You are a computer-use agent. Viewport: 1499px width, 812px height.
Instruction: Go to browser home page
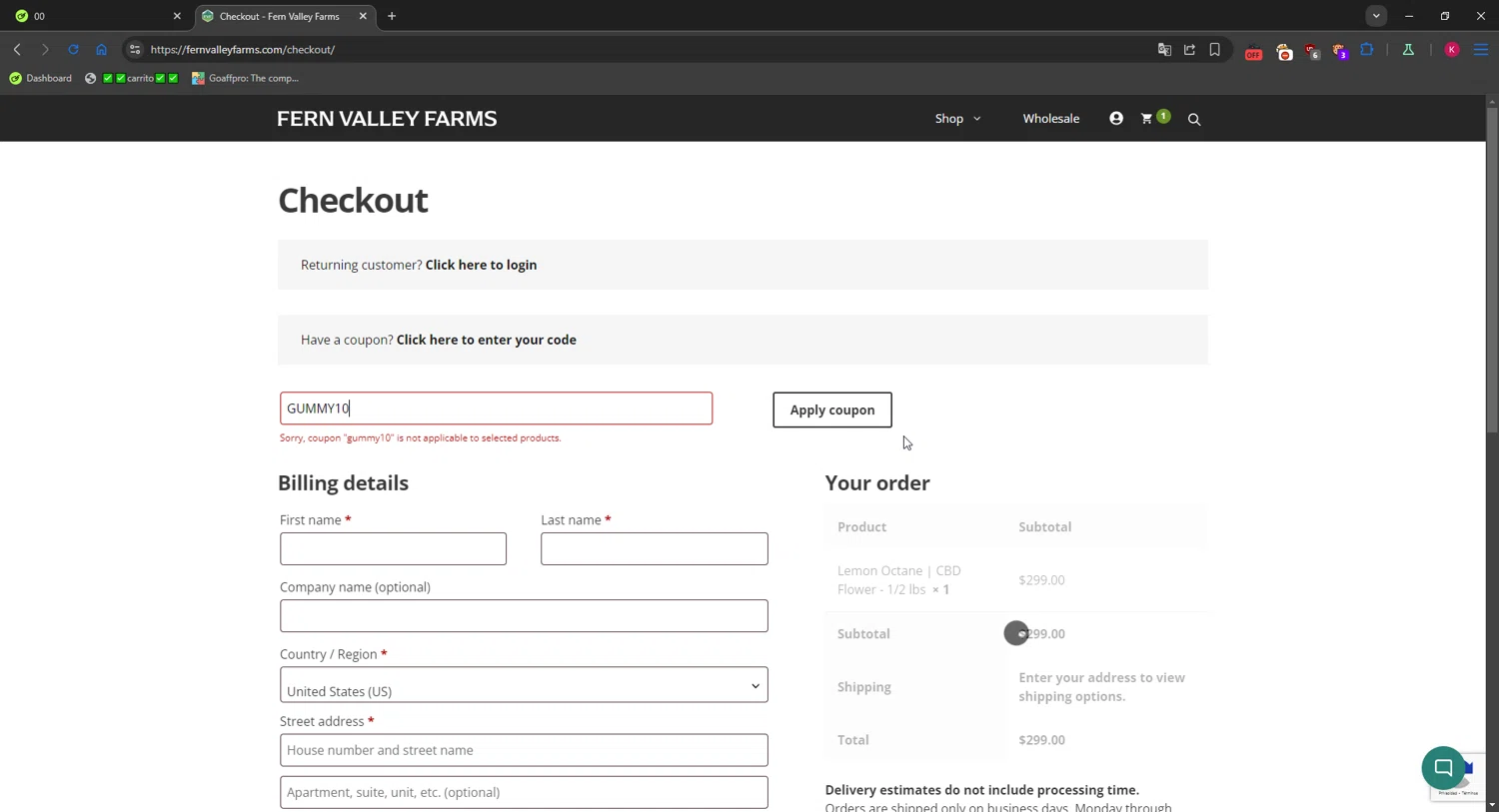(101, 50)
